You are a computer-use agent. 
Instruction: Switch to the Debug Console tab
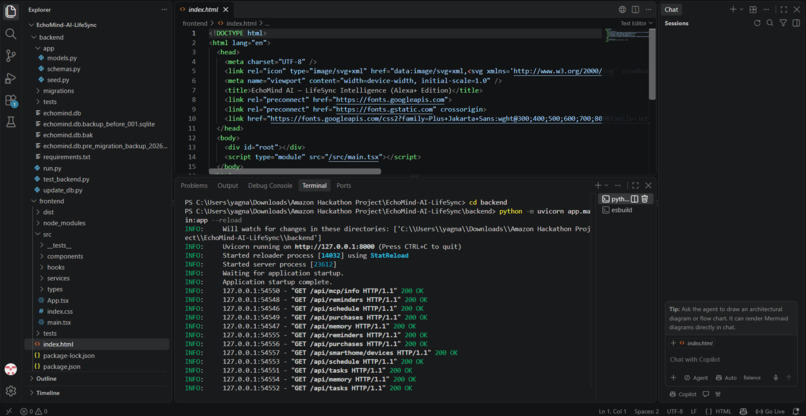(270, 186)
